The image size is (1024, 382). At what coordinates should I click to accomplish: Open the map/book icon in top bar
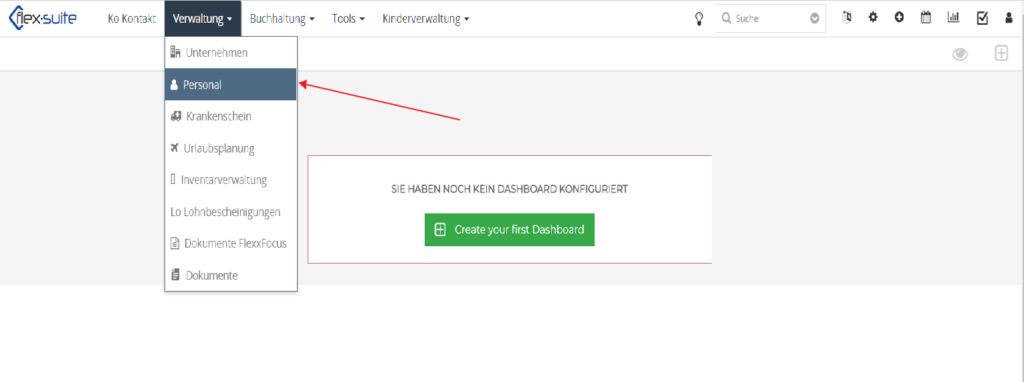(x=848, y=18)
